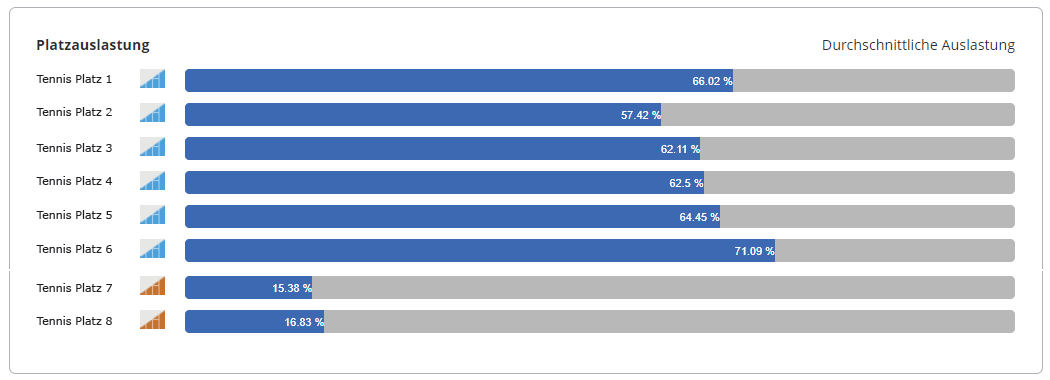The height and width of the screenshot is (380, 1050).
Task: Select the 57.42 % utilization bar
Action: click(423, 115)
